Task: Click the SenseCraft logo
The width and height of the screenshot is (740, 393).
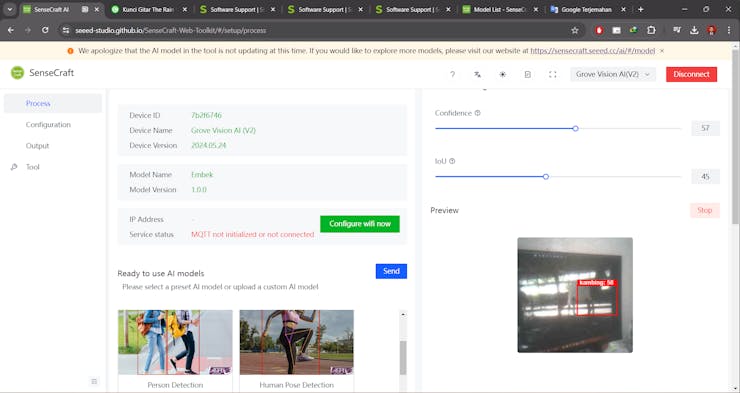Action: 17,73
